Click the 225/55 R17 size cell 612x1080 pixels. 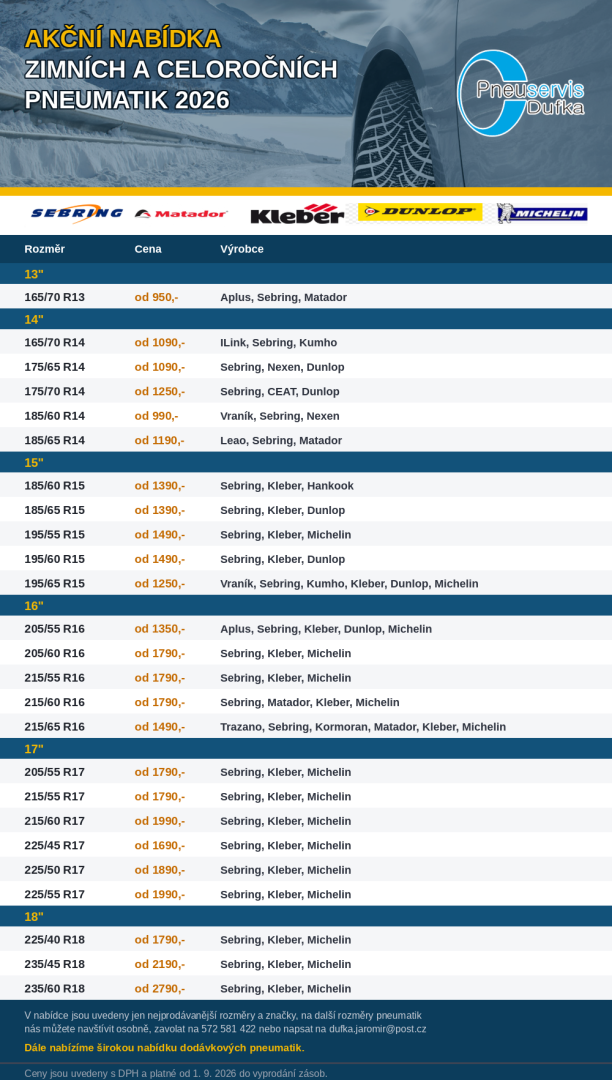click(54, 895)
